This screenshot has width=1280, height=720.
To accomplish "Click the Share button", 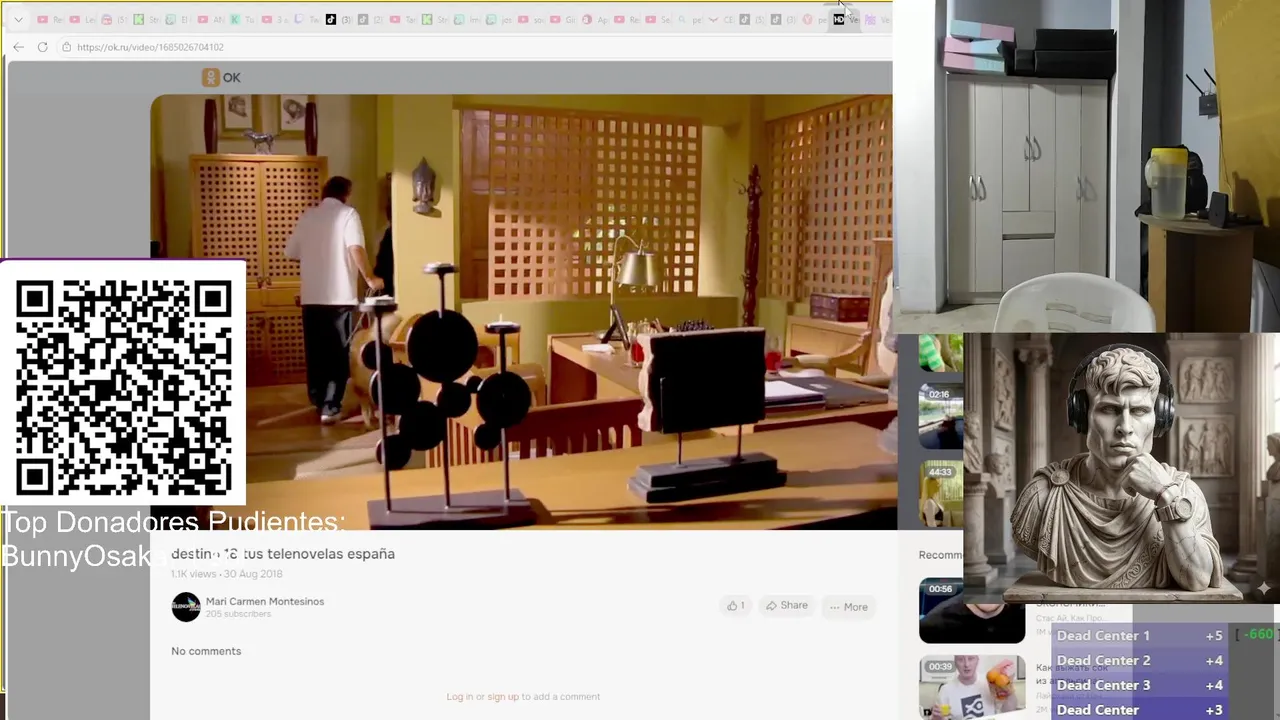I will tap(787, 606).
